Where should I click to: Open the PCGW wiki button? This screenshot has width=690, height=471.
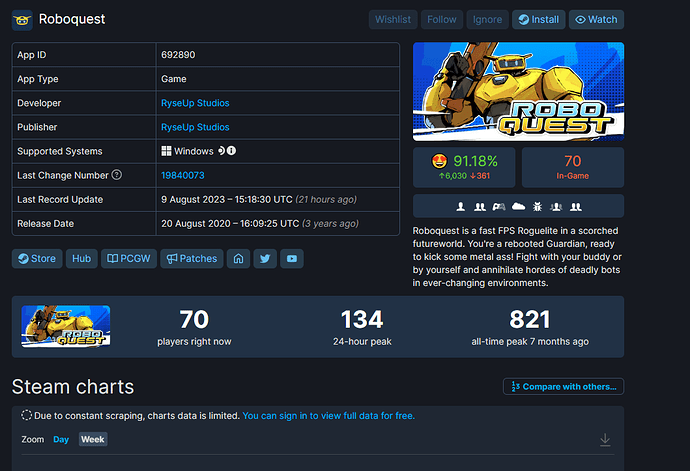click(x=129, y=258)
